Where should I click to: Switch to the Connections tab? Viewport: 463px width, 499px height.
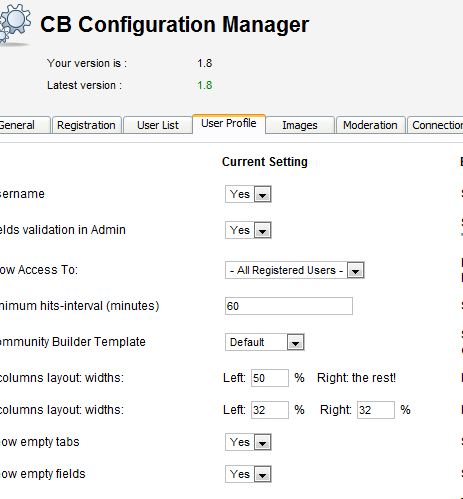click(x=435, y=125)
